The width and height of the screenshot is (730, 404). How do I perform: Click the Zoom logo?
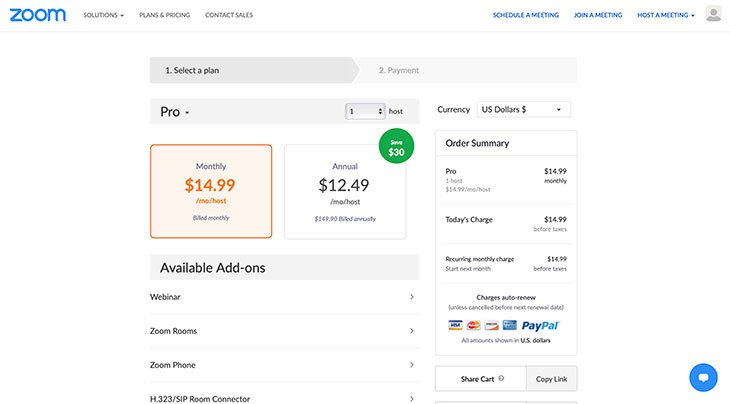point(39,15)
